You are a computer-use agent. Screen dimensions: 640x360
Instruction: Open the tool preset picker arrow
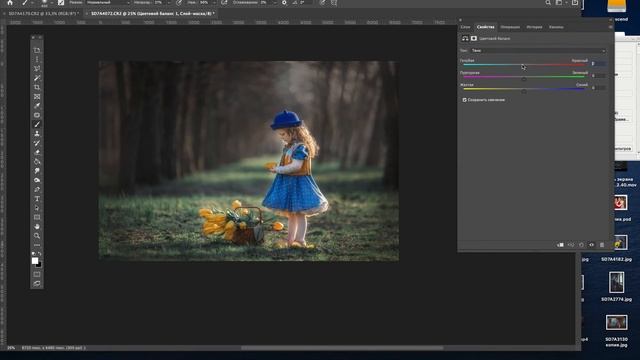32,3
